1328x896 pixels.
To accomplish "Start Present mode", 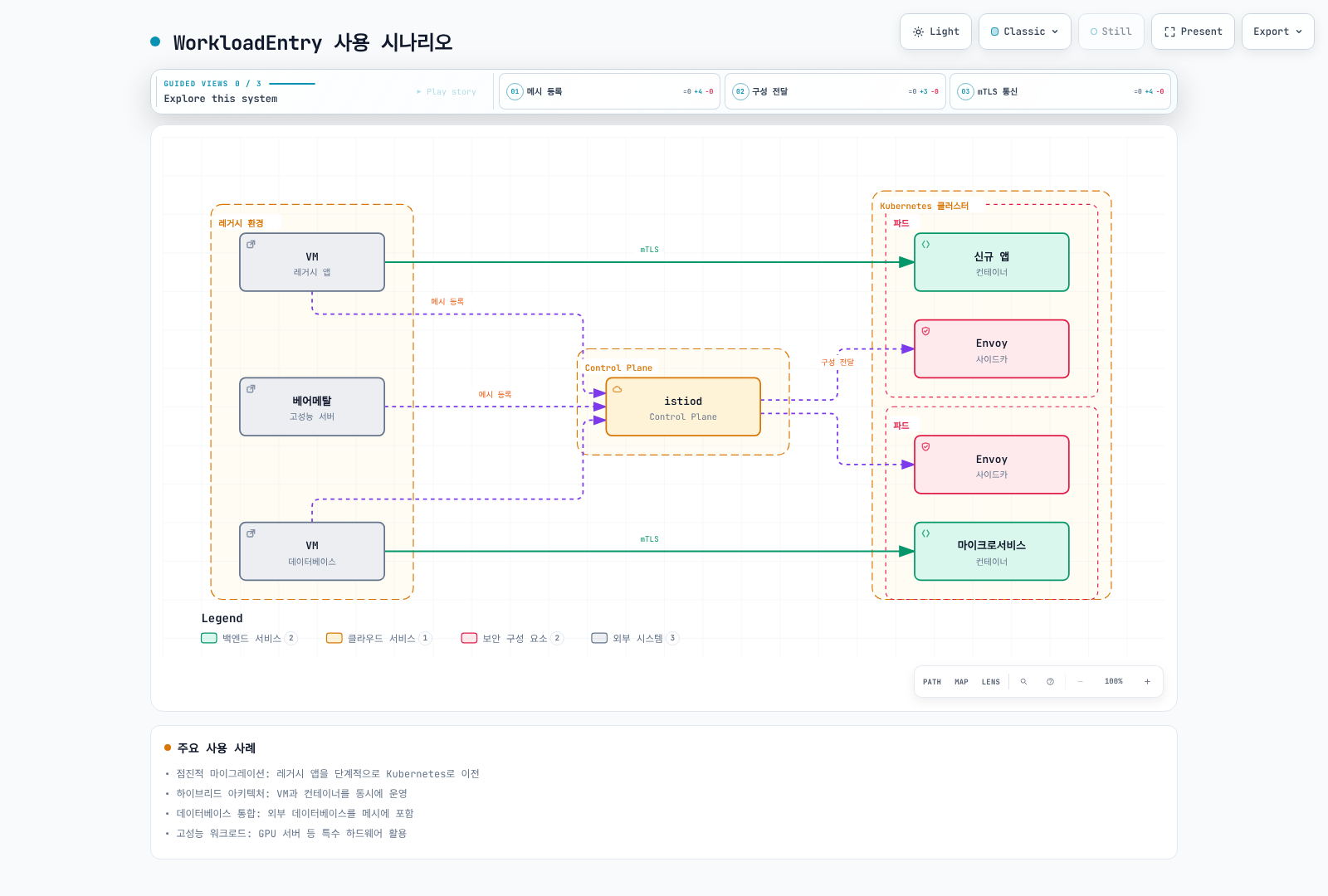I will click(x=1193, y=32).
